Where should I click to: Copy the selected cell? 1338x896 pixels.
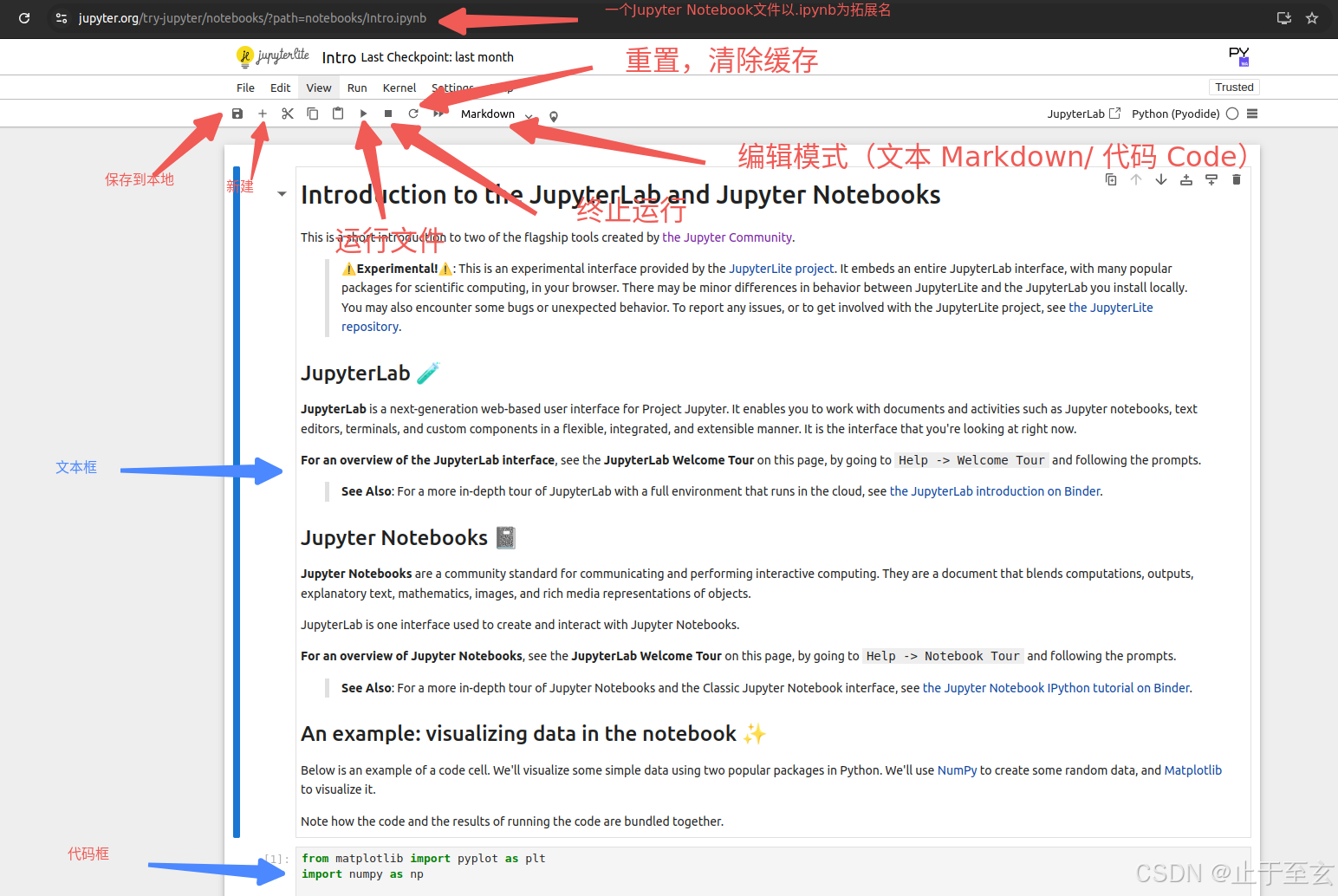point(312,113)
